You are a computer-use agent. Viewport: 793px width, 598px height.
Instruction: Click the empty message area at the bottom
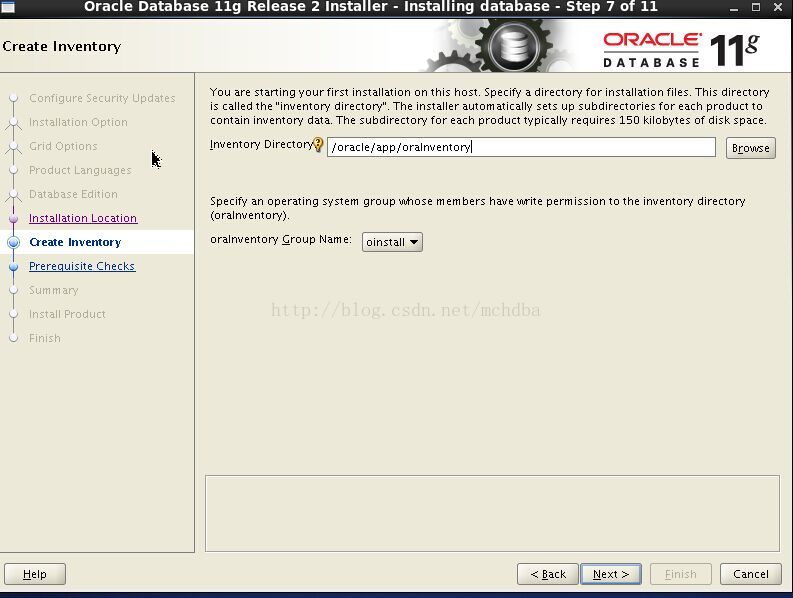[492, 514]
